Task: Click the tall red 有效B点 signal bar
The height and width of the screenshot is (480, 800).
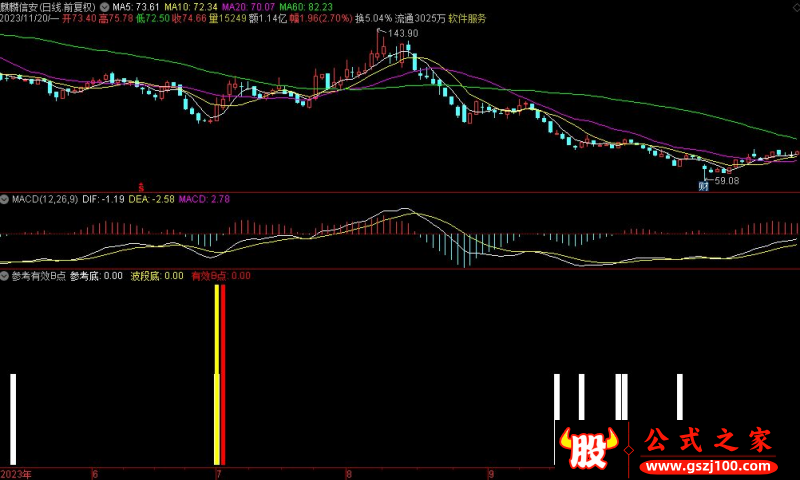Action: point(223,375)
